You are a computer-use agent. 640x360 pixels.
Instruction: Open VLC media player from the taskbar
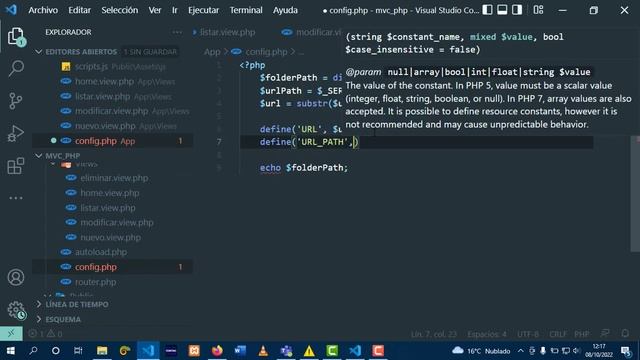[x=263, y=351]
